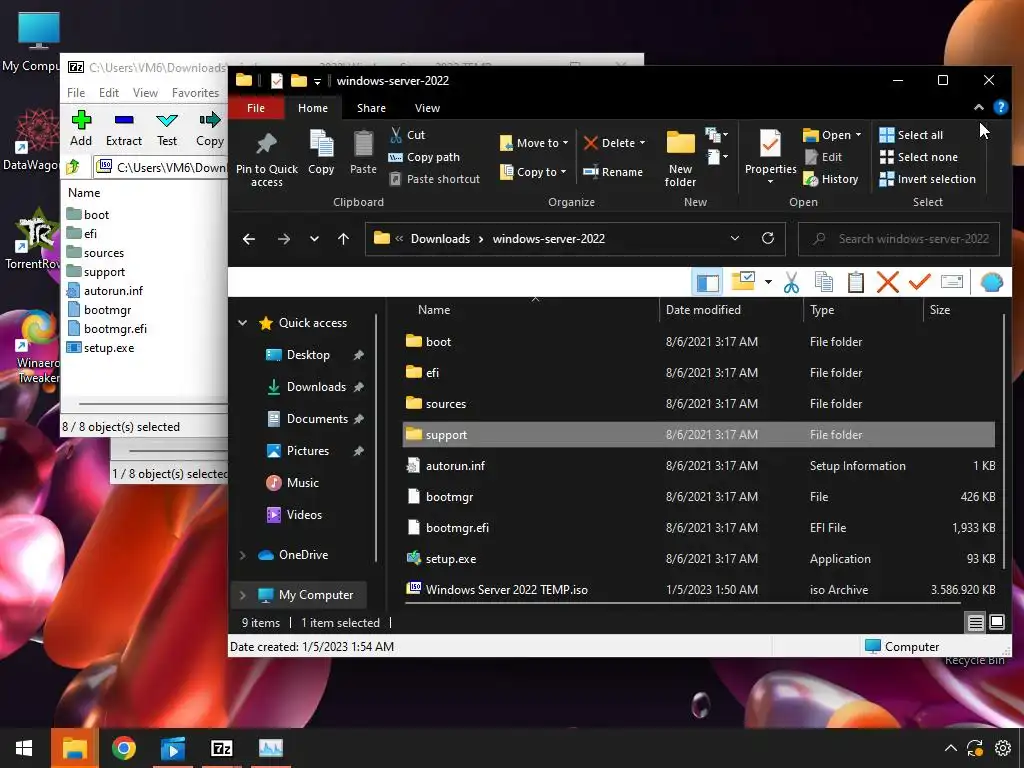Open Classic Shell settings blue shell icon
The width and height of the screenshot is (1024, 768).
pos(991,282)
